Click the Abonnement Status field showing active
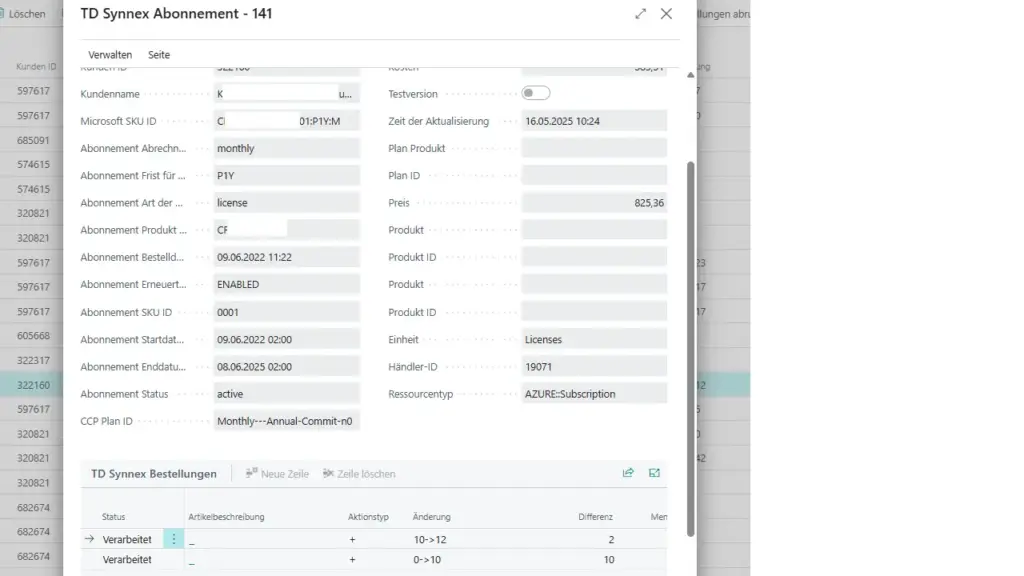 (x=287, y=393)
